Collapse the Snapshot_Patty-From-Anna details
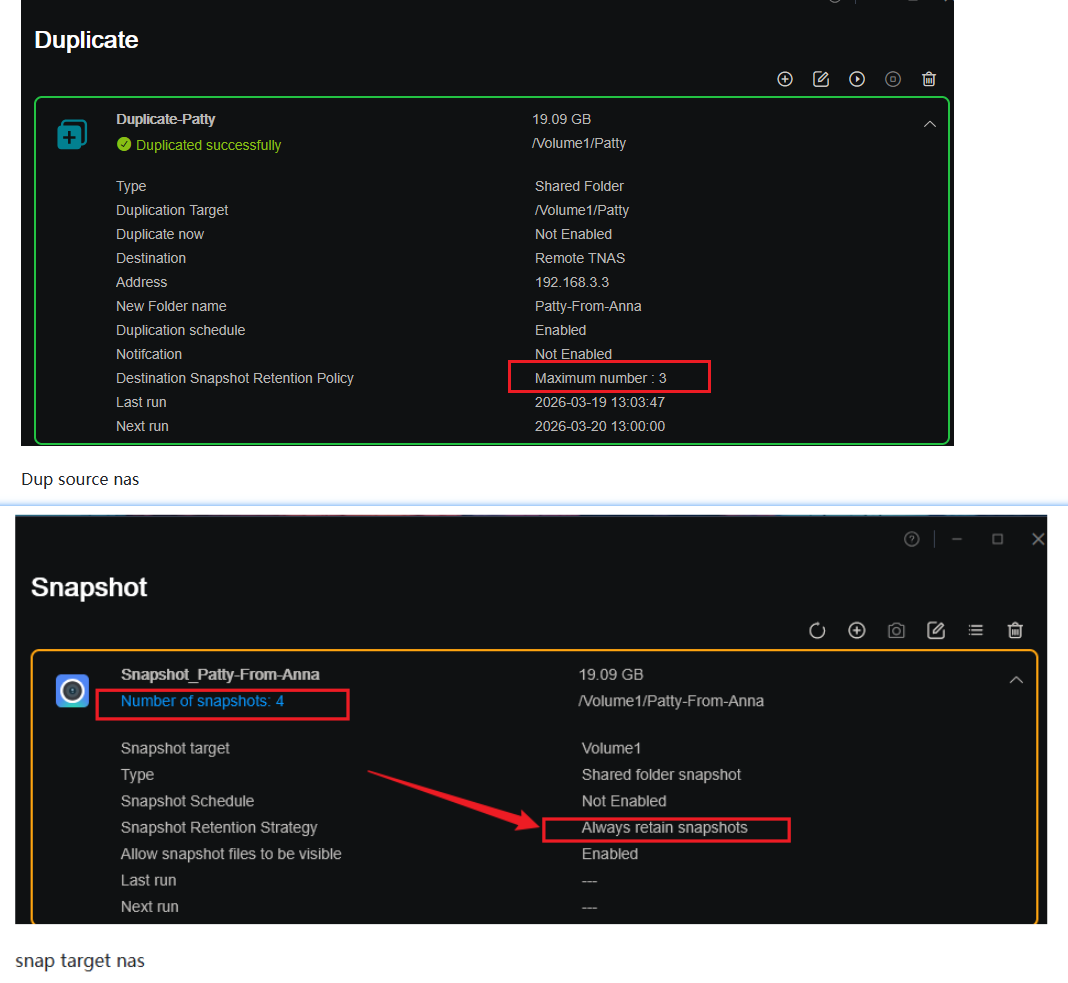1068x983 pixels. (1016, 680)
